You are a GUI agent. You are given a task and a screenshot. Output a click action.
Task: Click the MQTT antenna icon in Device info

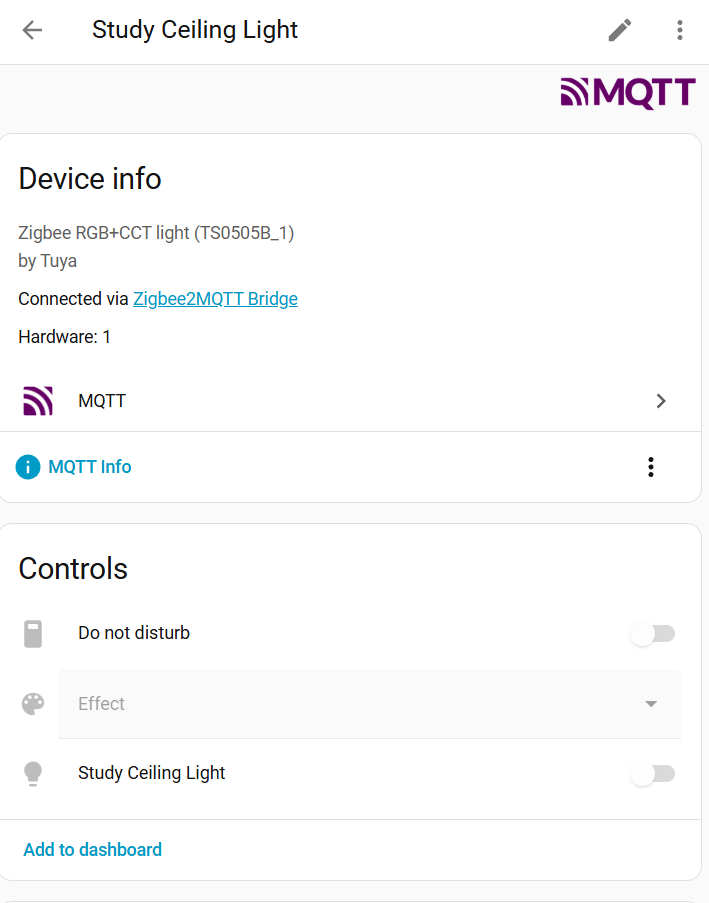38,400
